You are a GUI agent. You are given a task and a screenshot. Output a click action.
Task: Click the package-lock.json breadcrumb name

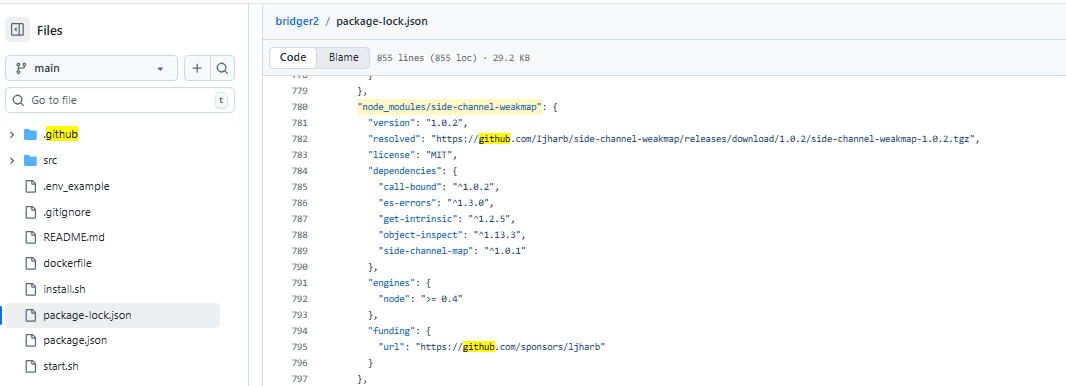click(382, 21)
